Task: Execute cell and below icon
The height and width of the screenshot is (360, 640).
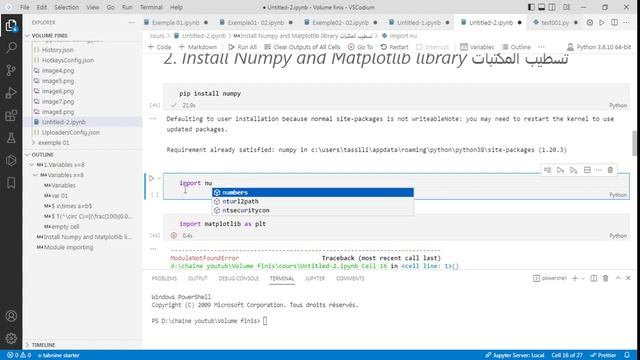Action: click(x=573, y=170)
